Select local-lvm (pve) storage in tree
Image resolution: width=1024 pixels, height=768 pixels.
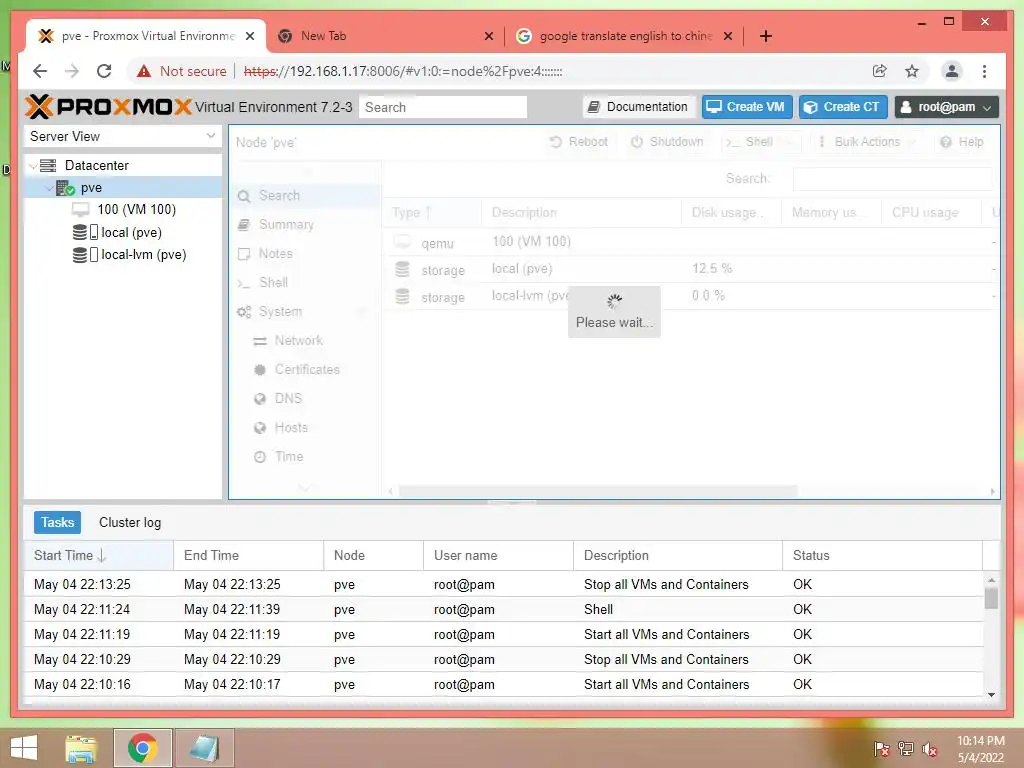144,255
